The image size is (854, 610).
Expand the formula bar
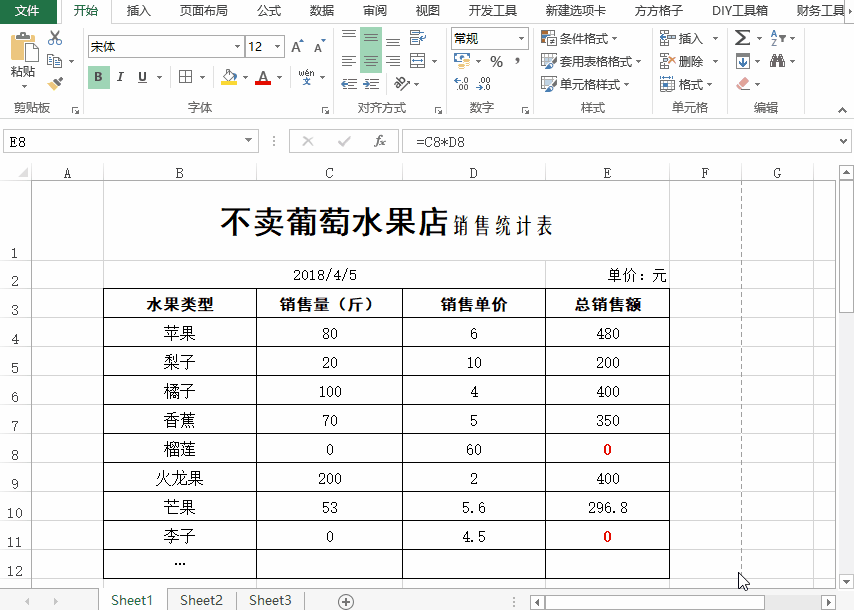(x=843, y=142)
